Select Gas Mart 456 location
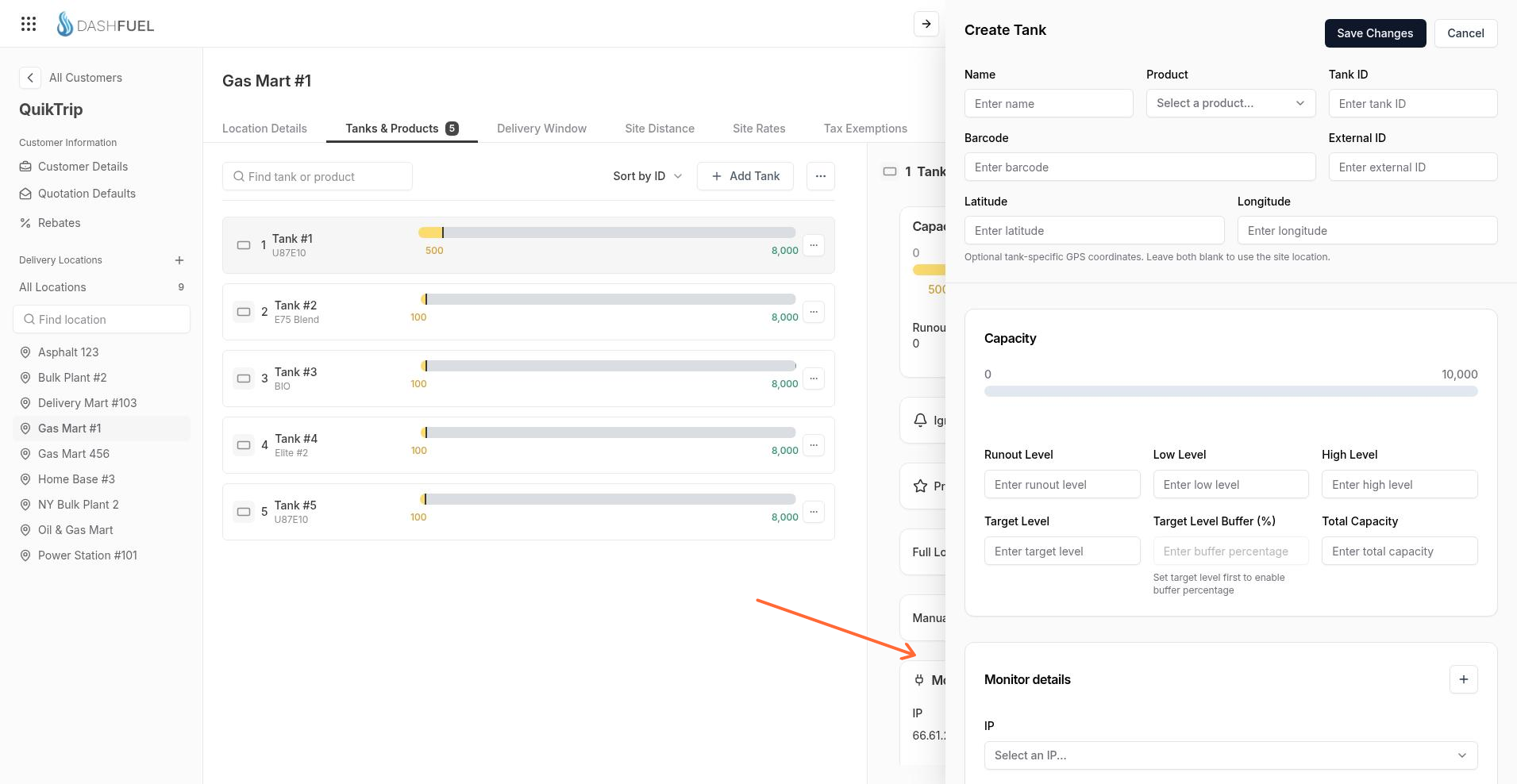The image size is (1517, 784). (x=102, y=454)
